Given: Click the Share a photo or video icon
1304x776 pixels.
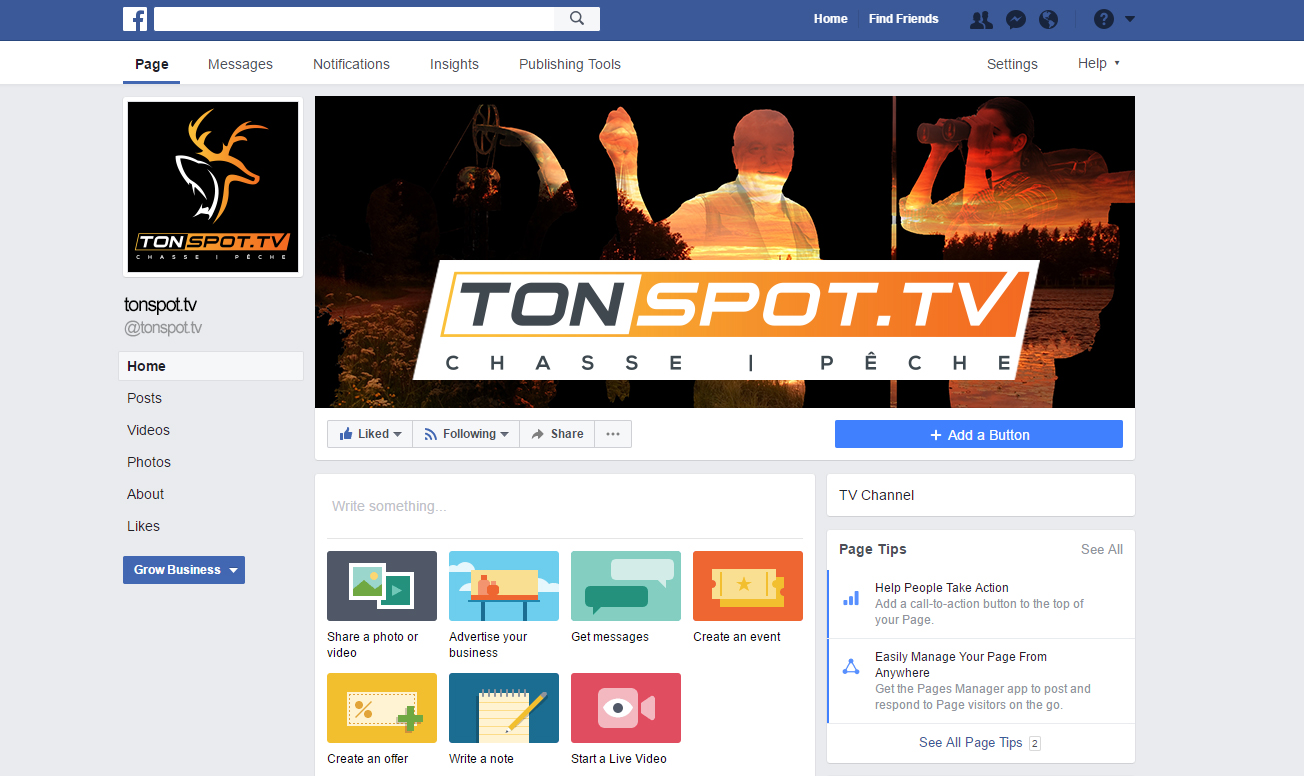Looking at the screenshot, I should pyautogui.click(x=382, y=586).
